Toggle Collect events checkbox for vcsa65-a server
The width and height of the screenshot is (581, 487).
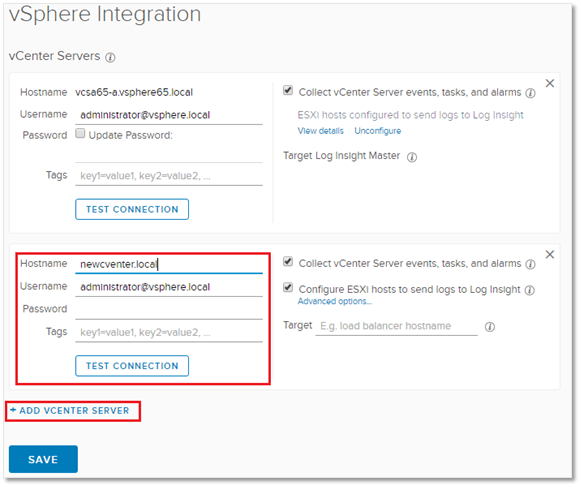pos(288,90)
